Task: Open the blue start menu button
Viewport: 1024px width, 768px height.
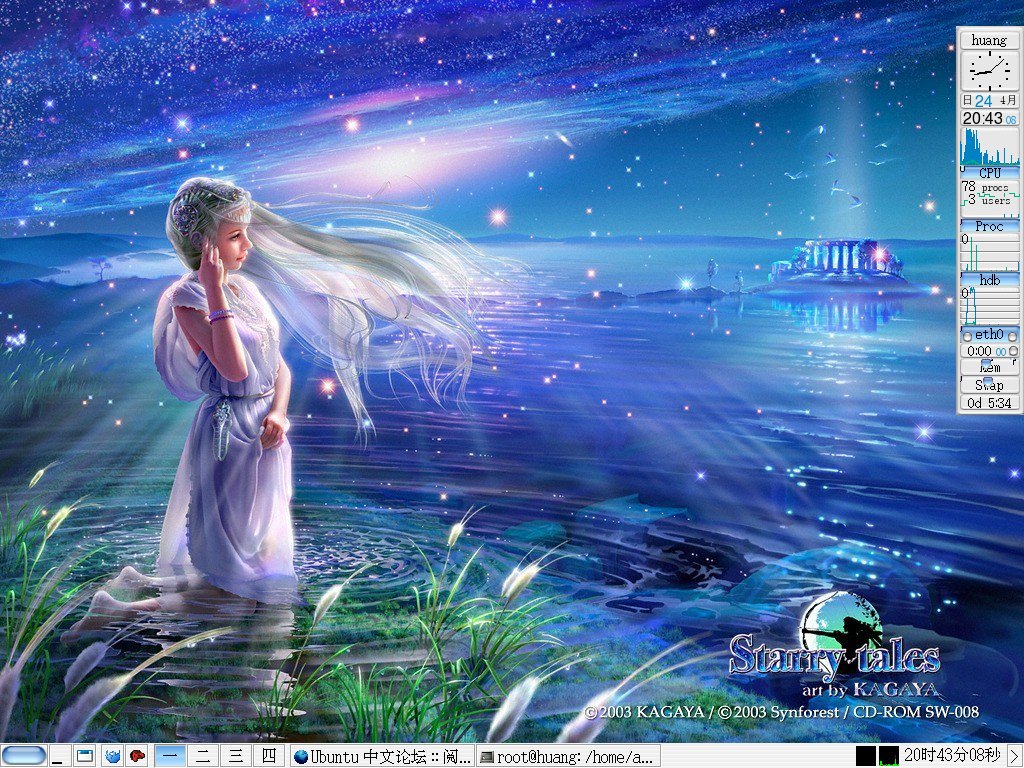Action: pos(24,756)
